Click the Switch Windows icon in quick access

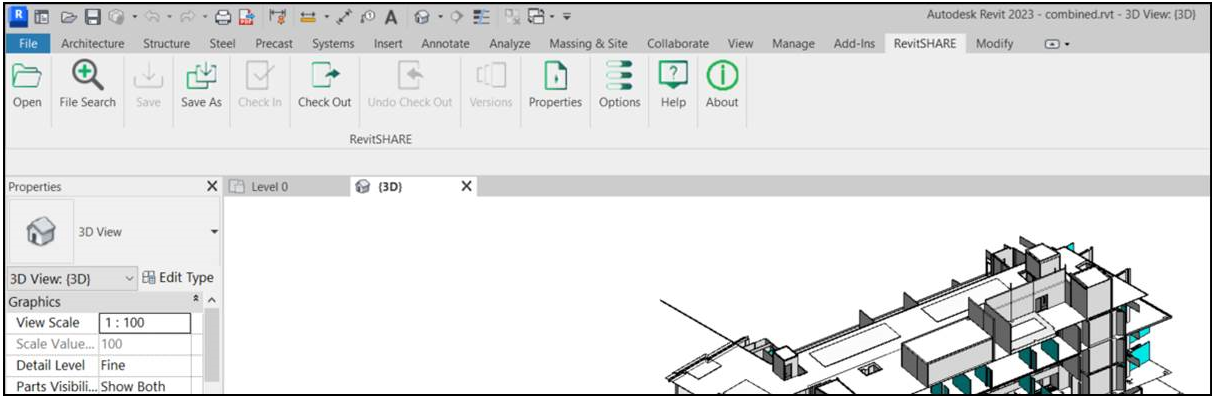(537, 17)
